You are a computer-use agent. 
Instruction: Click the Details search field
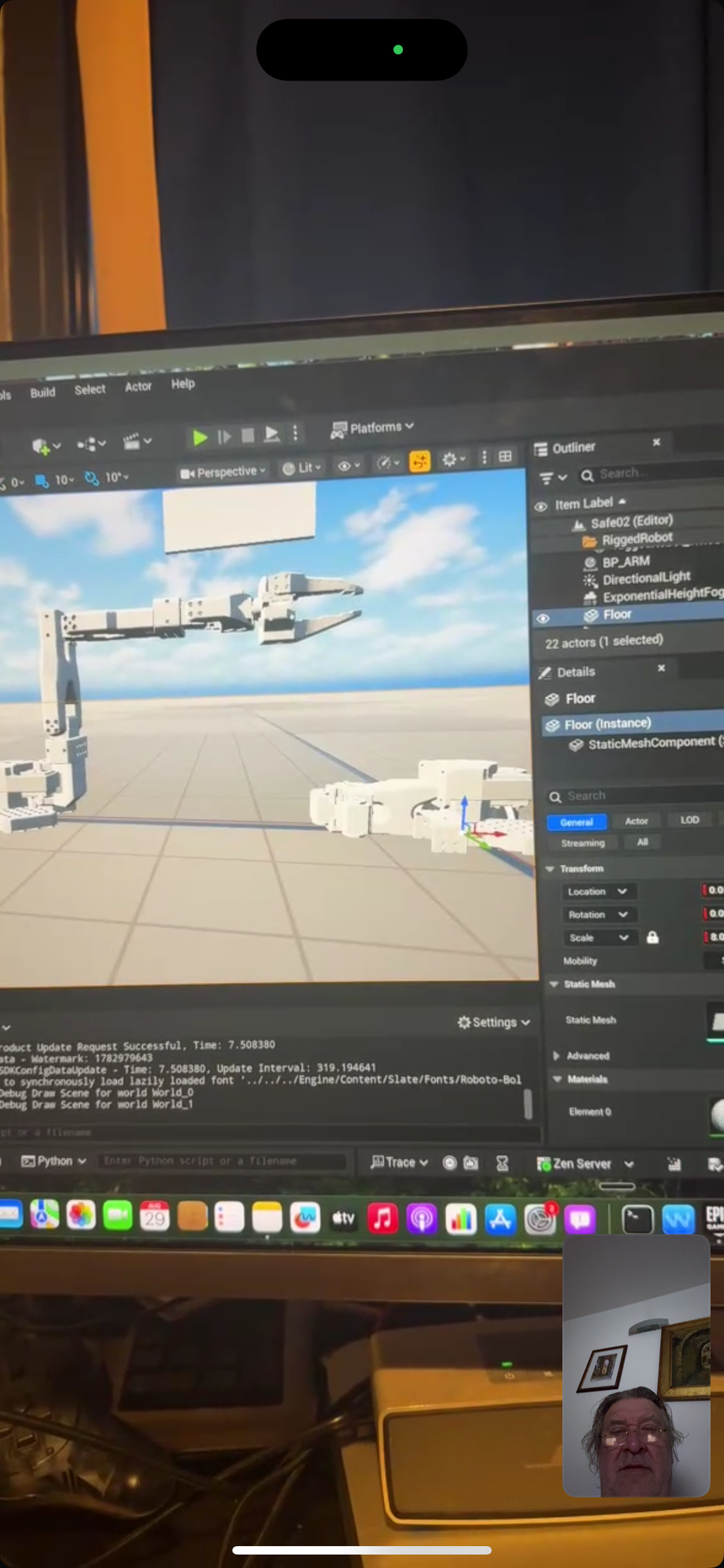[636, 796]
